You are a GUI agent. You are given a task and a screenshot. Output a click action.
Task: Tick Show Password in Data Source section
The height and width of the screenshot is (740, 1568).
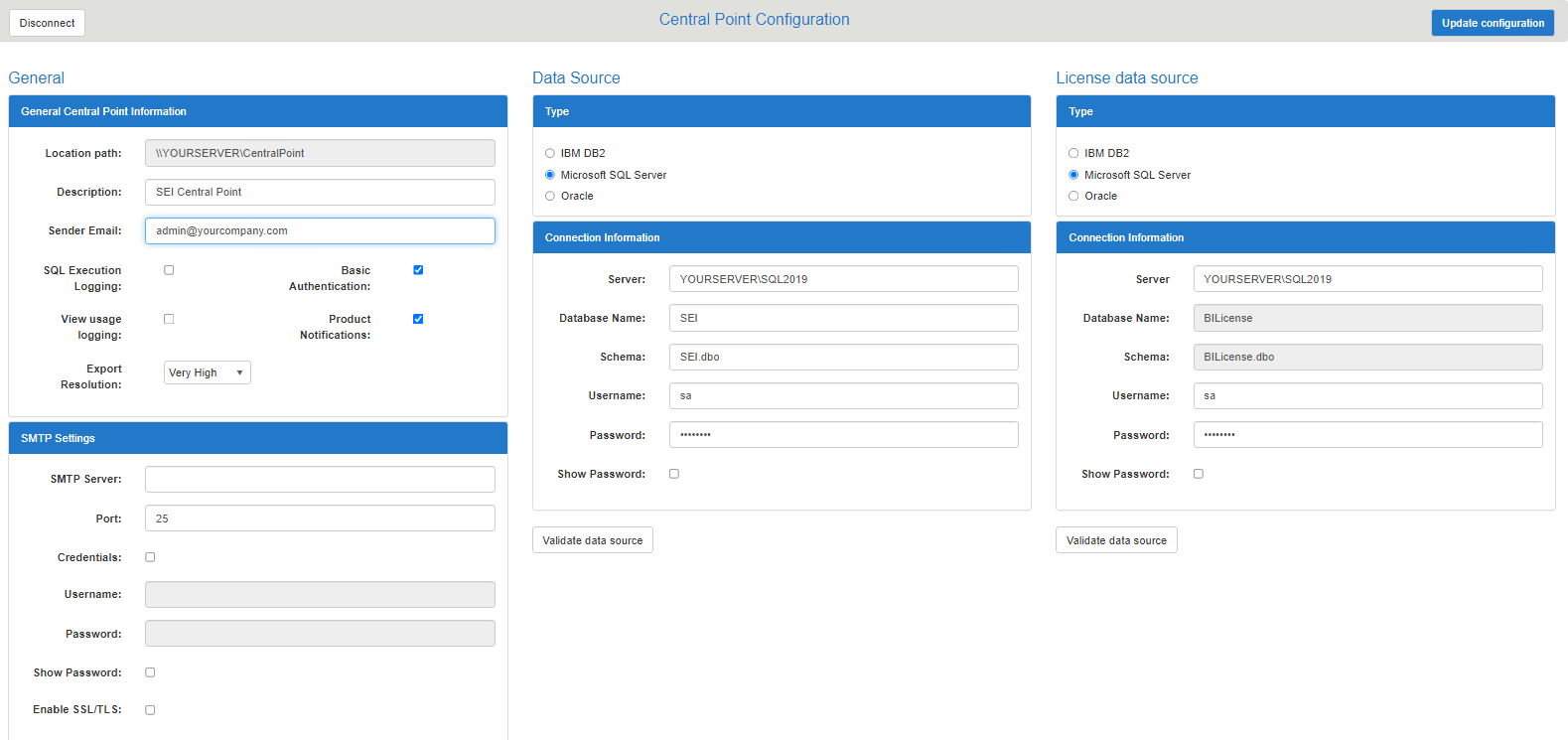click(x=674, y=474)
